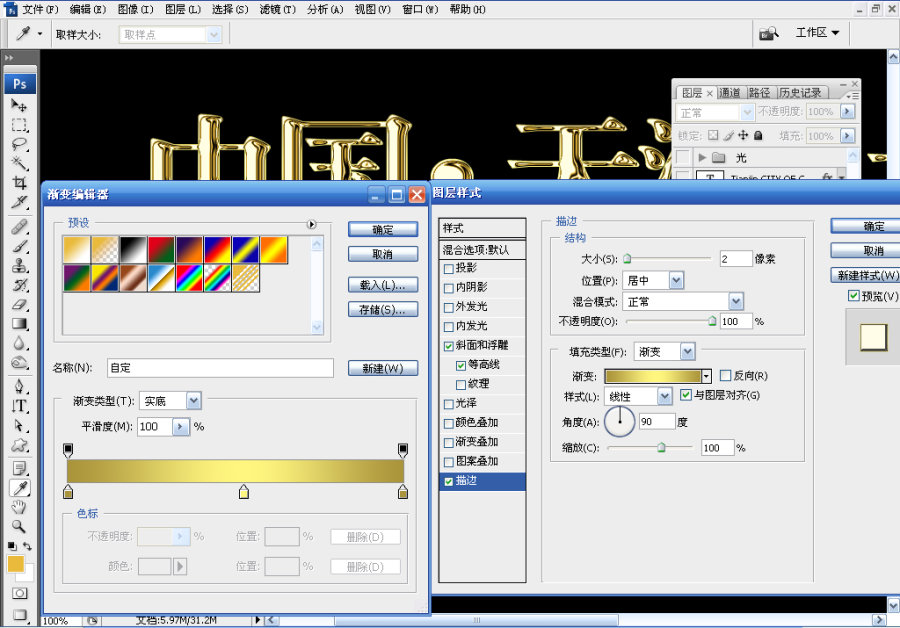The height and width of the screenshot is (628, 900).
Task: Select the Lasso tool
Action: pos(19,144)
